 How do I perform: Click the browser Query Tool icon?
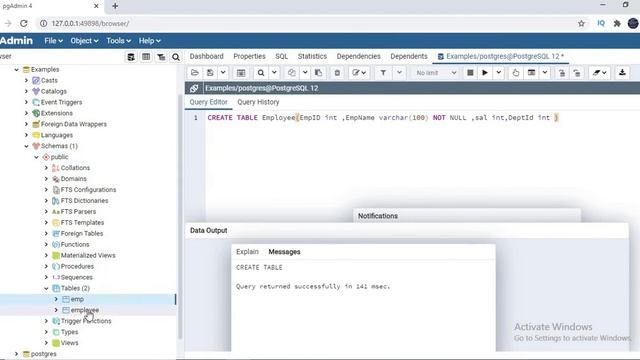131,57
